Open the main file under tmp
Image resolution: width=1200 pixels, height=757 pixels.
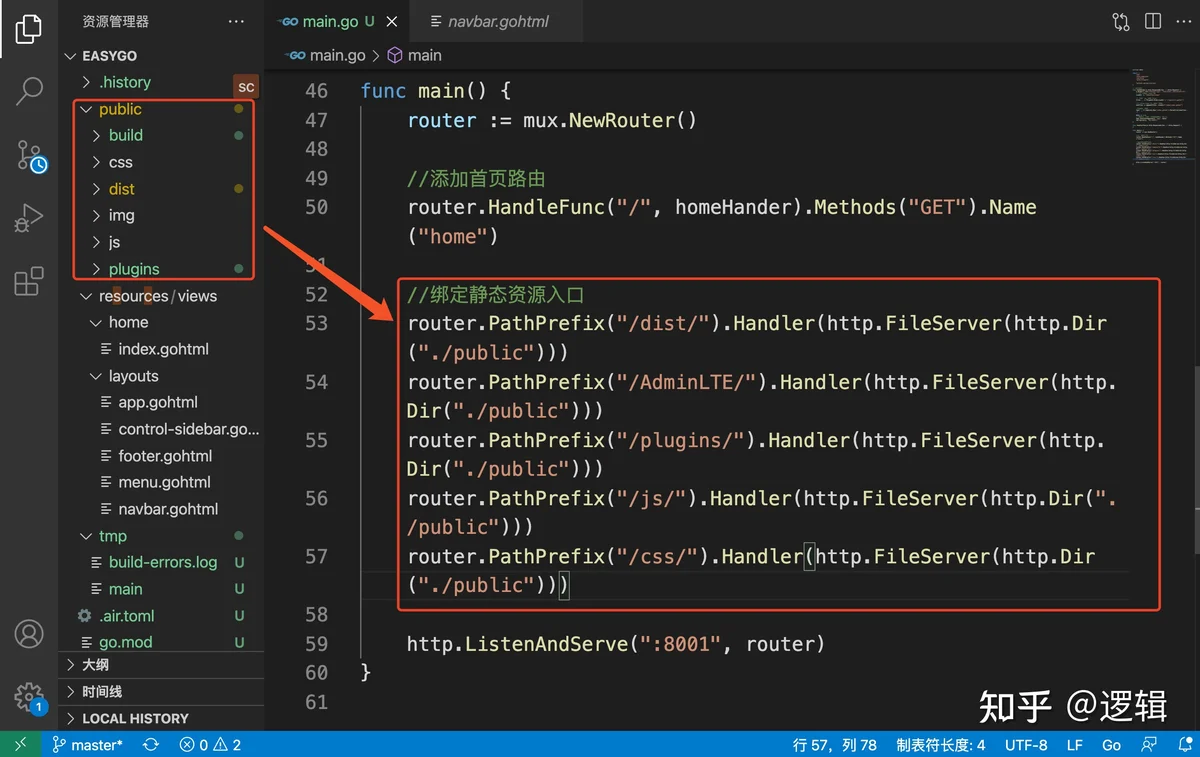coord(160,589)
